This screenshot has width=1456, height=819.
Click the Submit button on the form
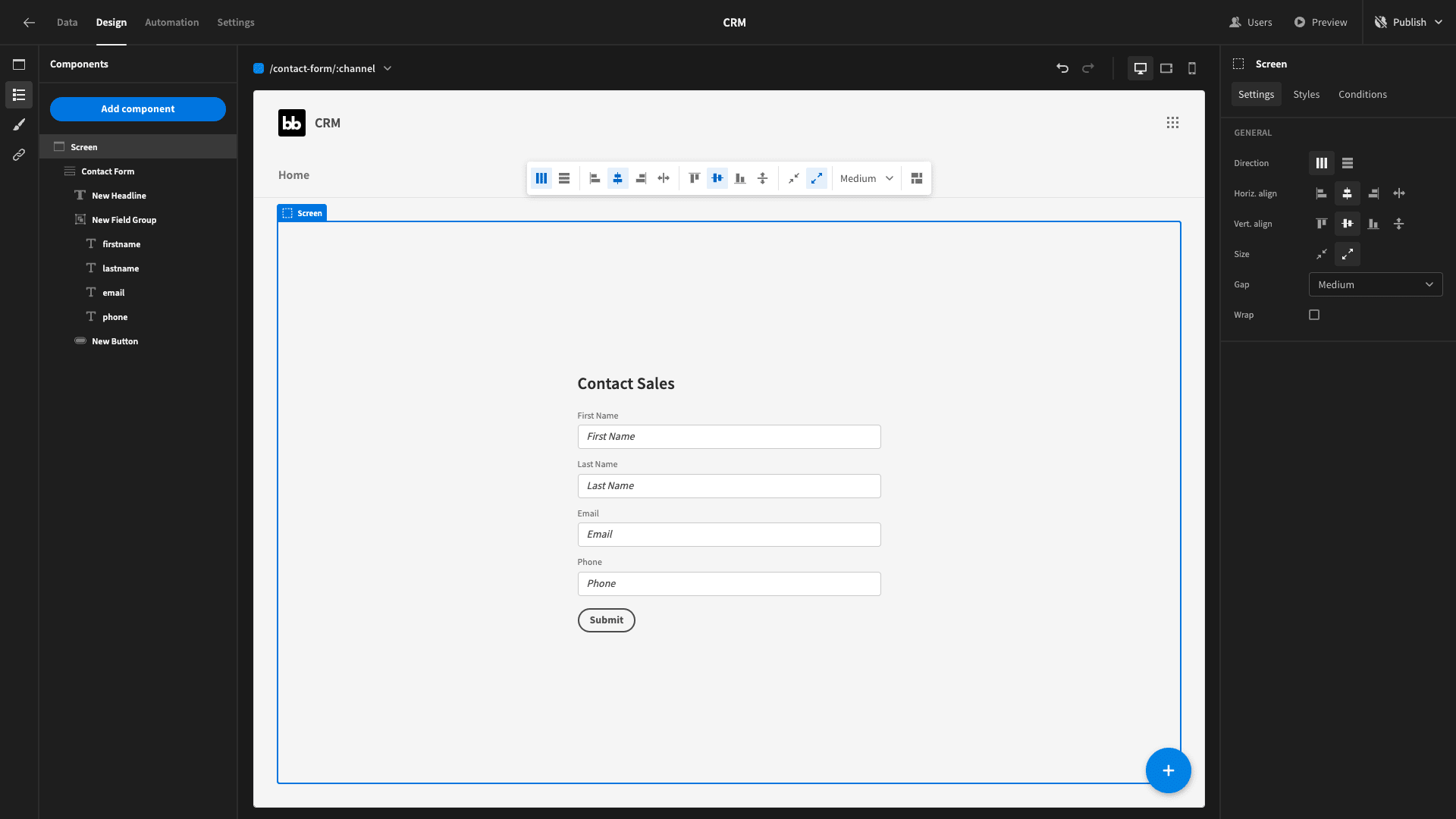click(607, 620)
